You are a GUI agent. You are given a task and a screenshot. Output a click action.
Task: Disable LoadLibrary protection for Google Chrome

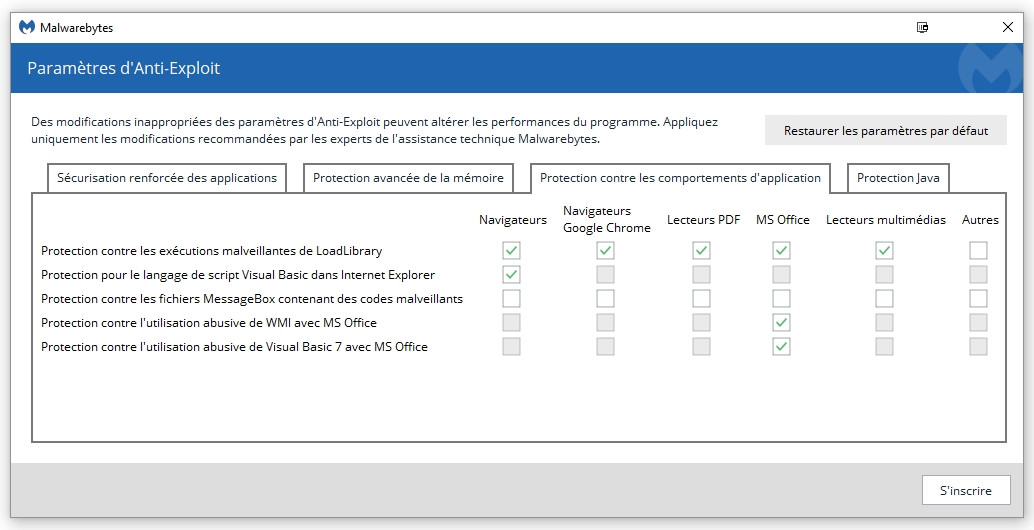605,251
